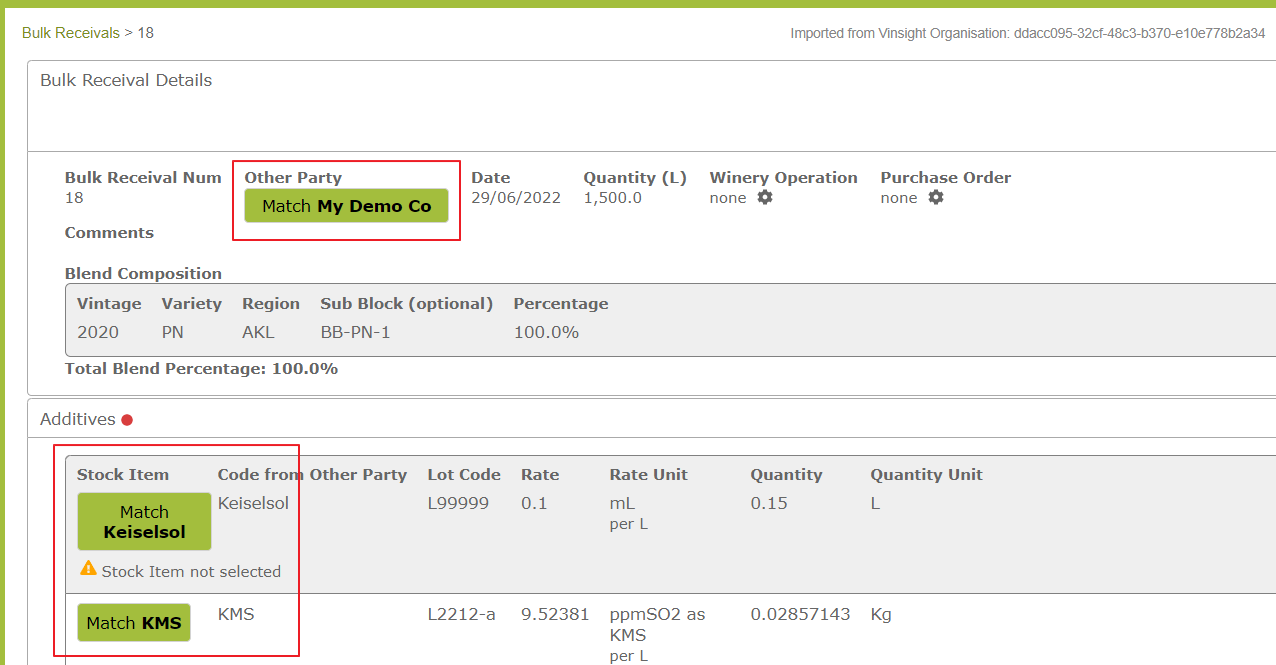This screenshot has height=665, width=1276.
Task: Click the Match KMS button
Action: [133, 622]
